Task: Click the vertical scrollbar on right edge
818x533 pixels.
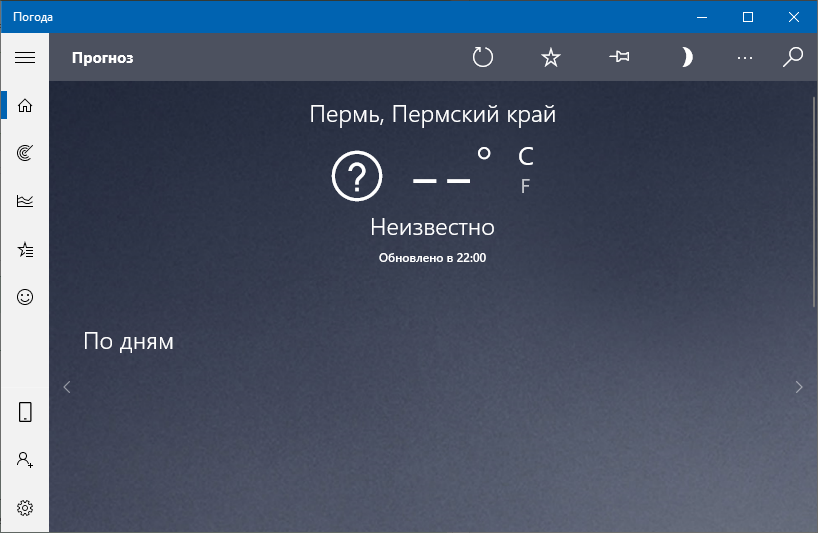Action: coord(814,202)
